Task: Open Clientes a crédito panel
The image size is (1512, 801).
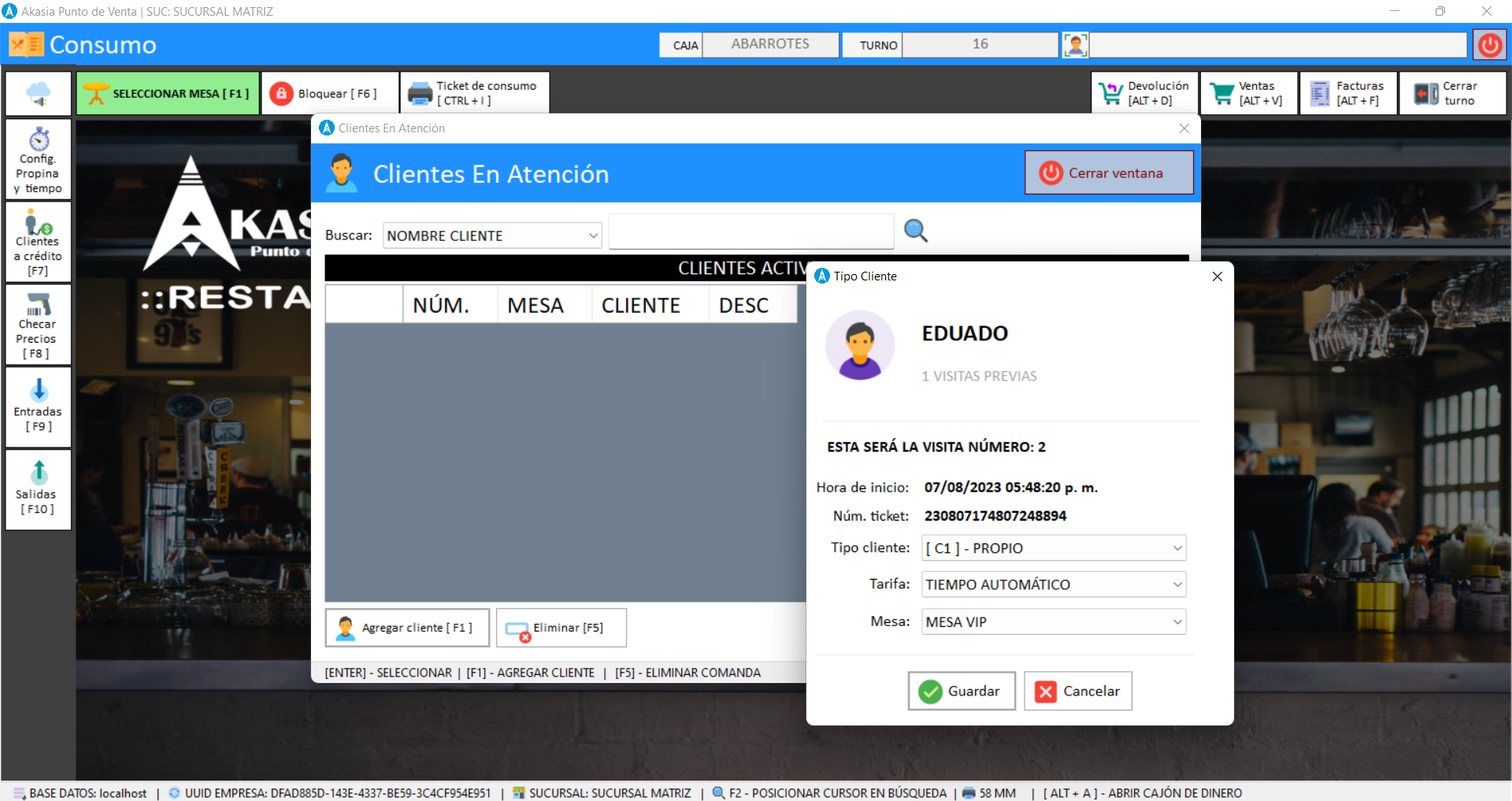Action: coord(38,243)
